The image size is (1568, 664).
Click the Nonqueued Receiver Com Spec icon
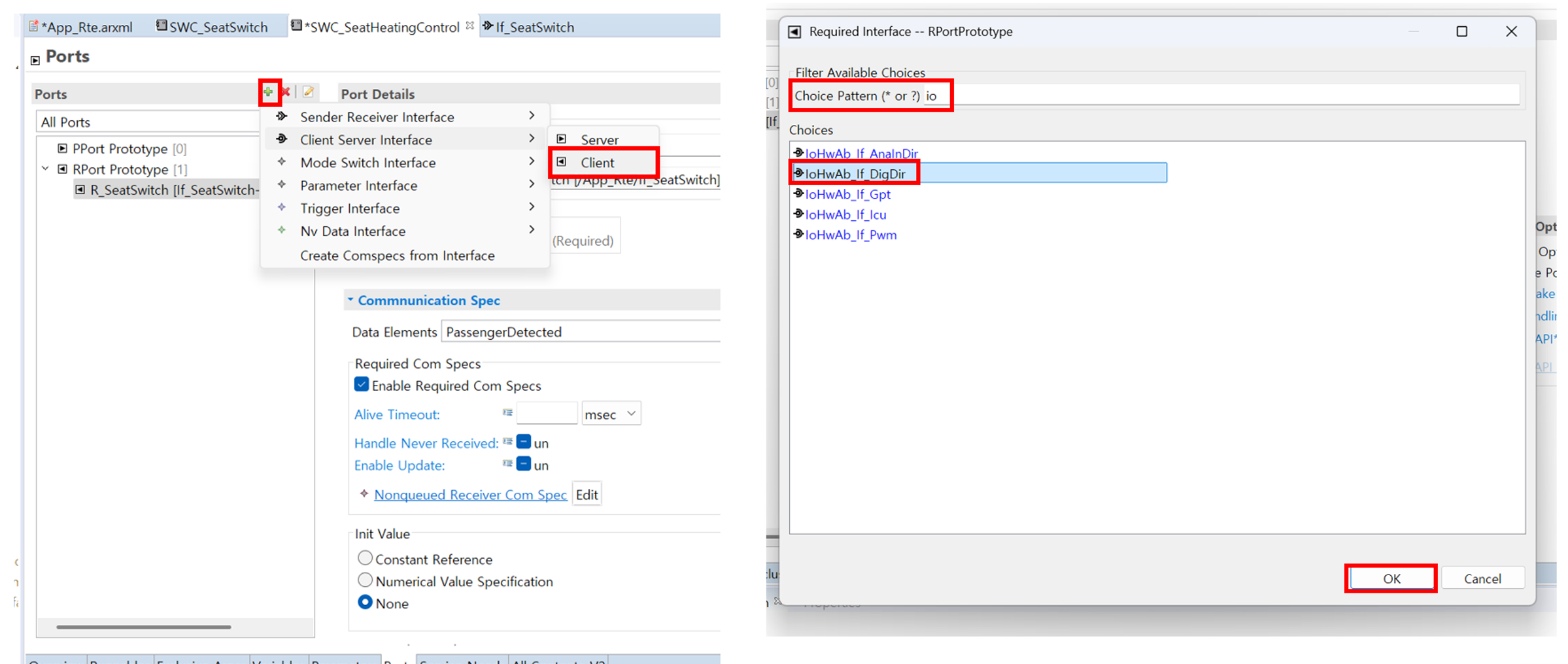[364, 494]
